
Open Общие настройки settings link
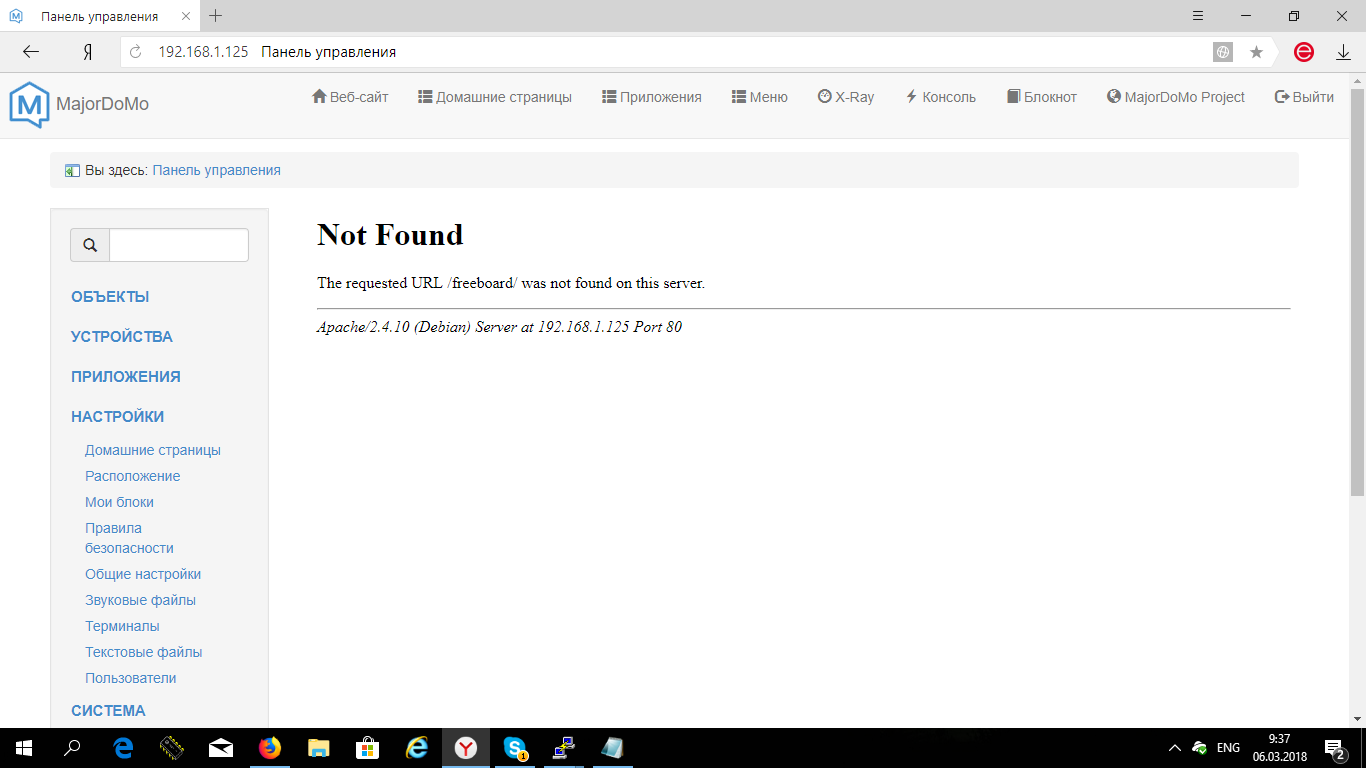143,574
